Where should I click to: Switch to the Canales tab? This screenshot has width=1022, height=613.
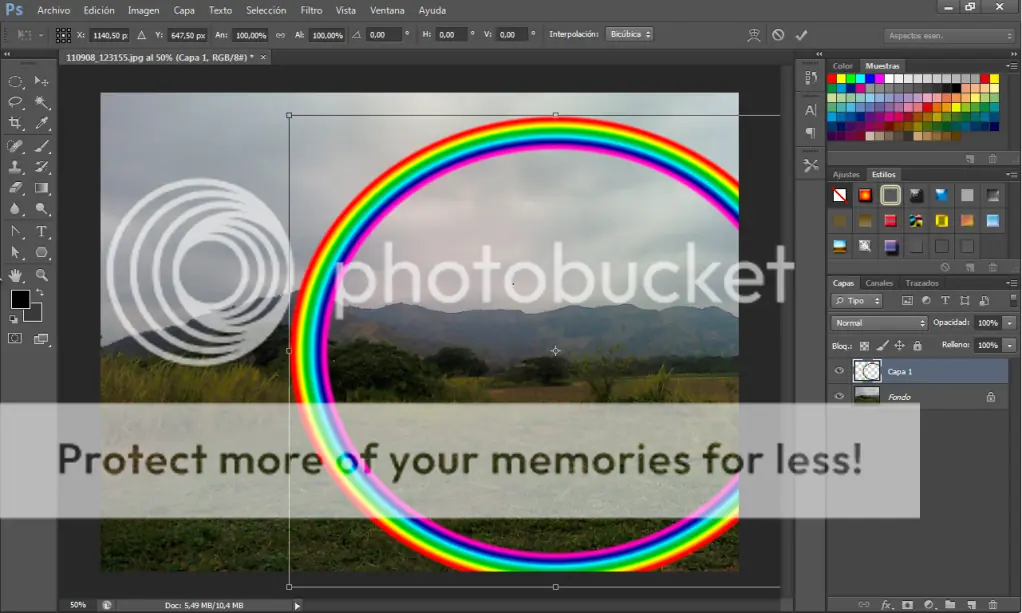(x=879, y=283)
